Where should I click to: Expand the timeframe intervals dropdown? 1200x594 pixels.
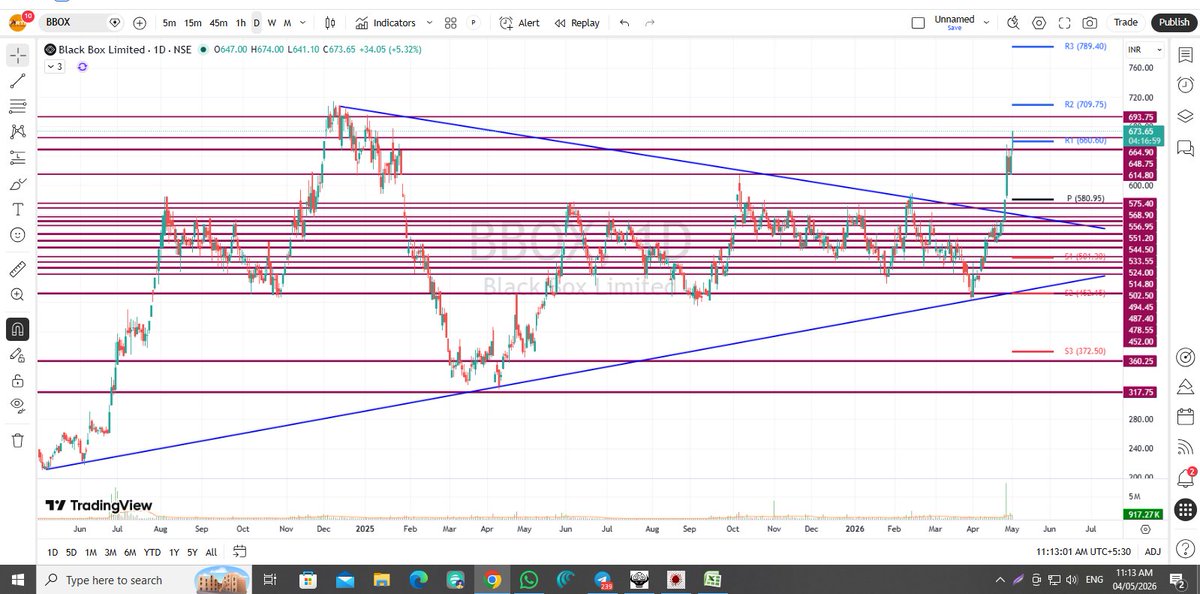304,22
